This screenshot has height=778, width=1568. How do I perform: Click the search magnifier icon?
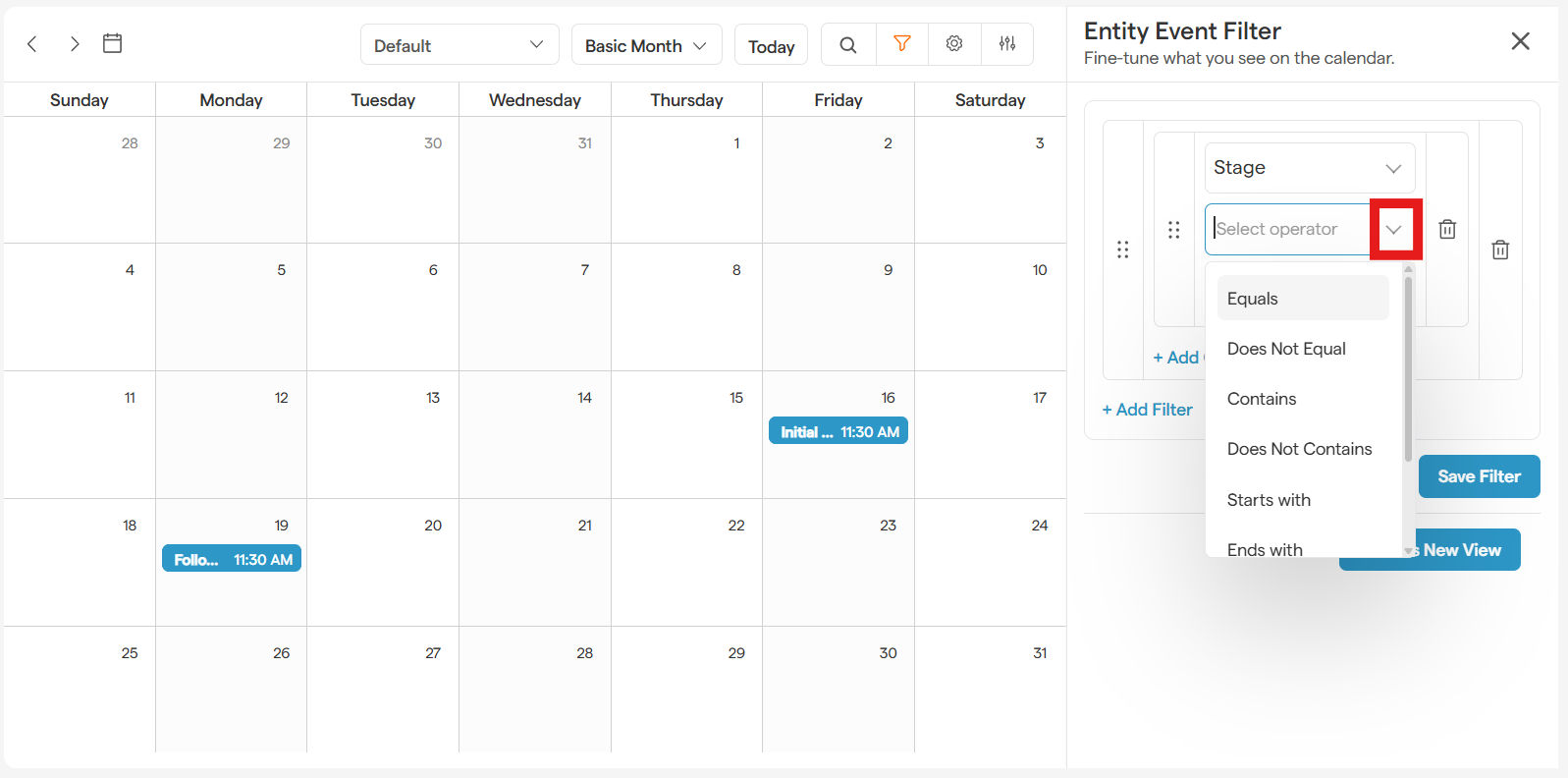[848, 44]
